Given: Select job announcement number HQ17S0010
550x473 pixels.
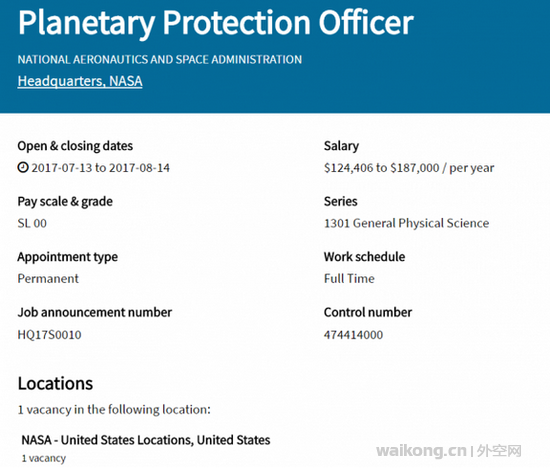Looking at the screenshot, I should (49, 335).
